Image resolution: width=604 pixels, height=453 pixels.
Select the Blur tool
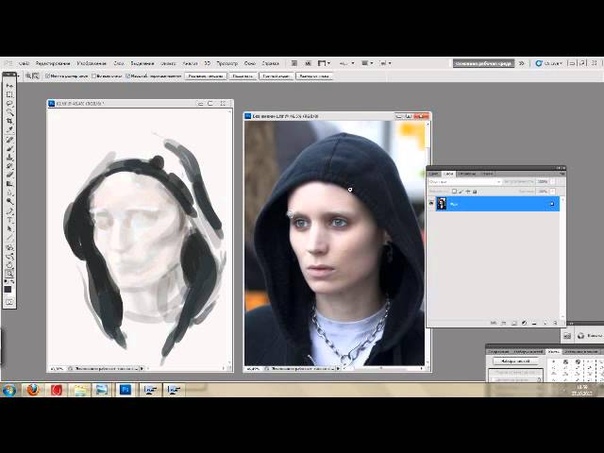[9, 193]
